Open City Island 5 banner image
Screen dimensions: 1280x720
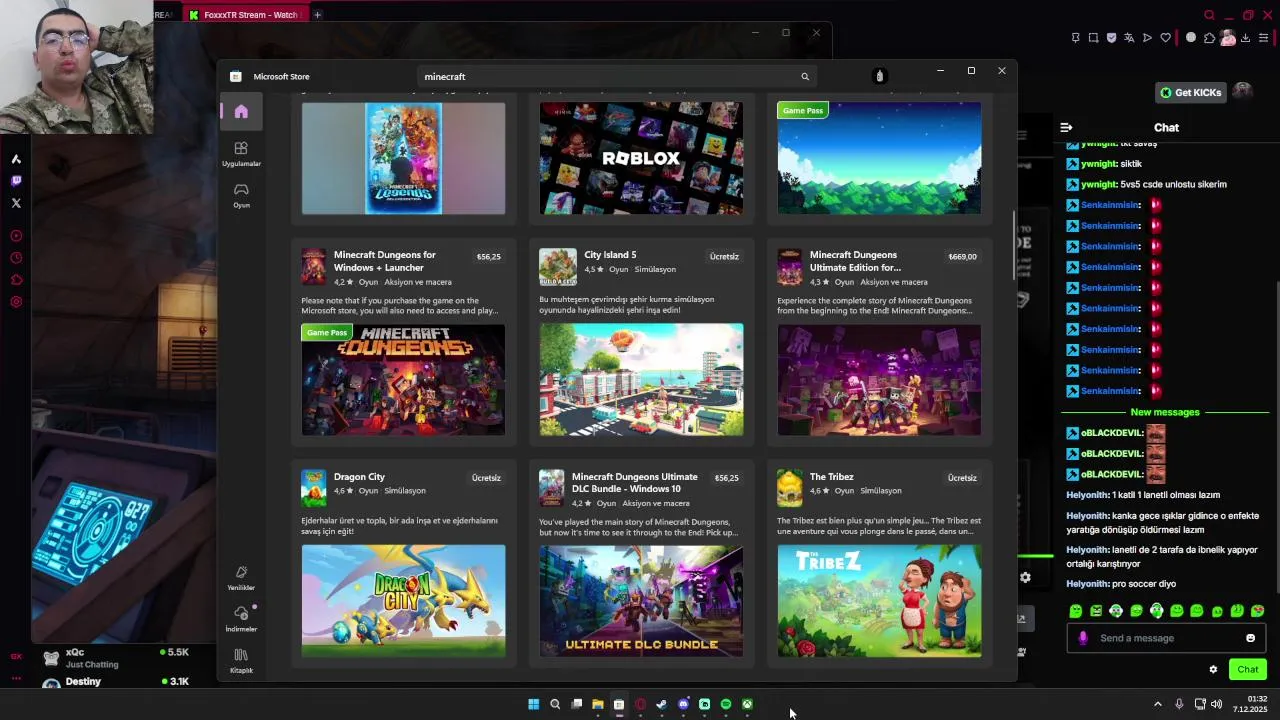(641, 380)
